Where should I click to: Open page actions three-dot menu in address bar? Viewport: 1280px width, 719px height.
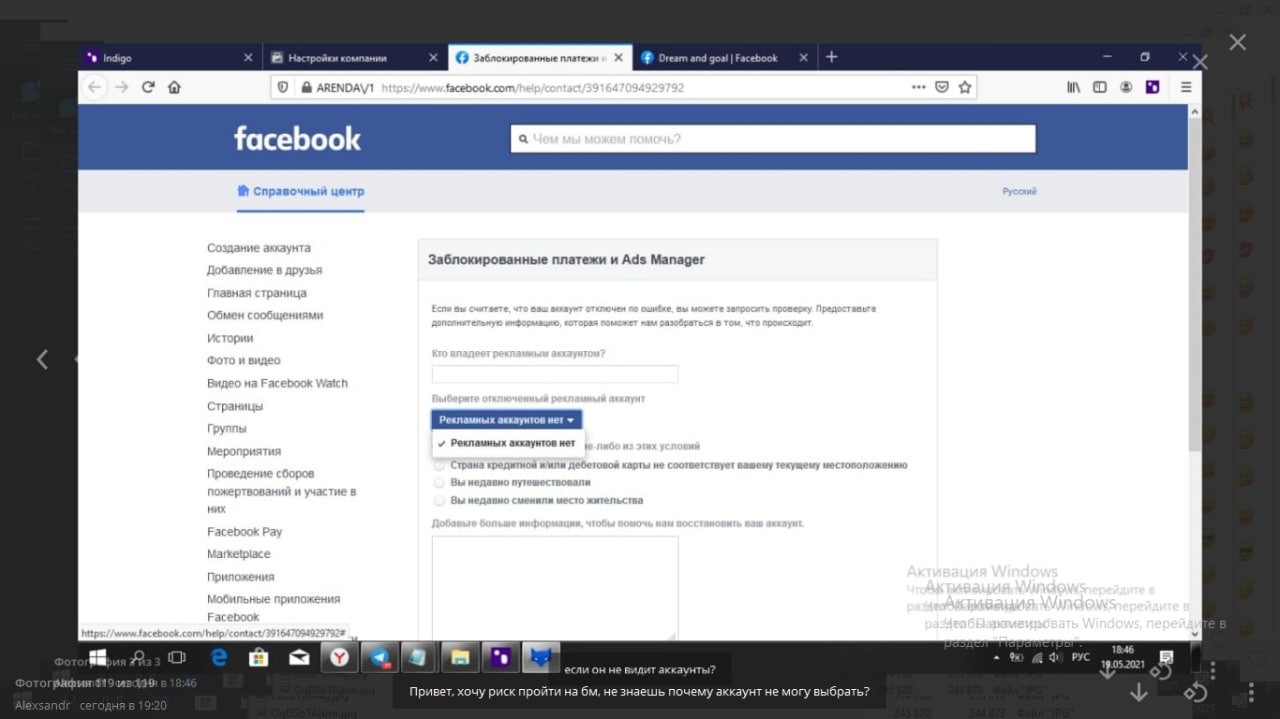(918, 87)
